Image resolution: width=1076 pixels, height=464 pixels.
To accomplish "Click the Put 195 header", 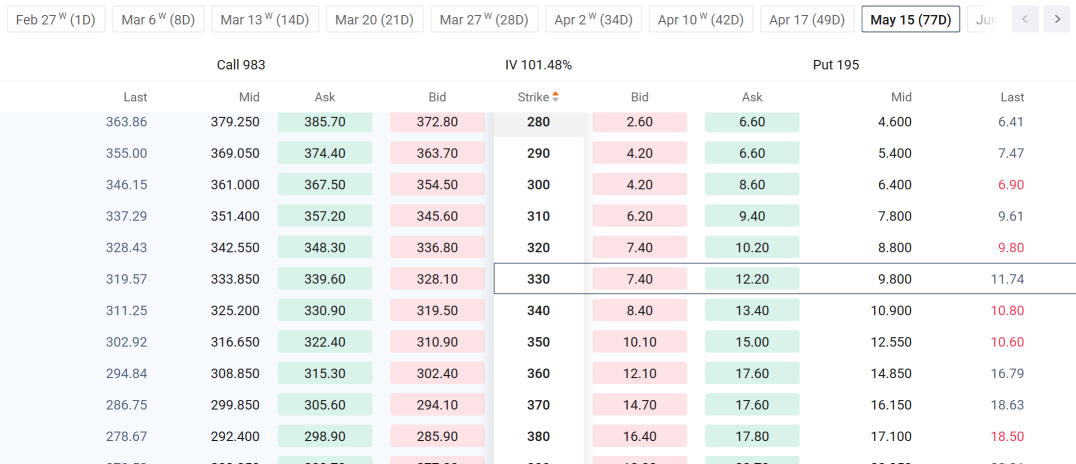I will coord(836,65).
